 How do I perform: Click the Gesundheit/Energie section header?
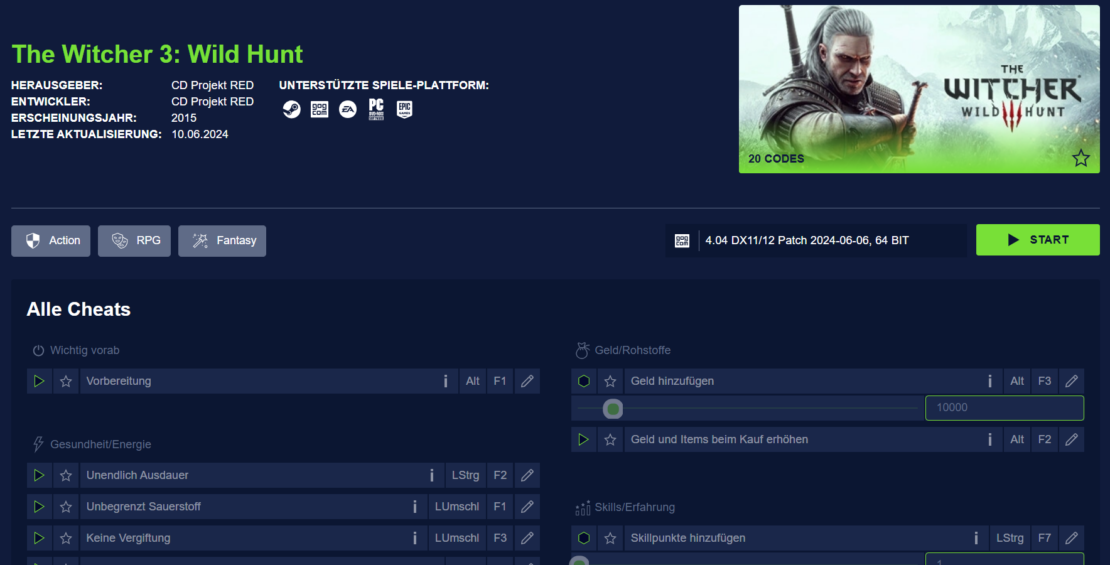pyautogui.click(x=92, y=445)
